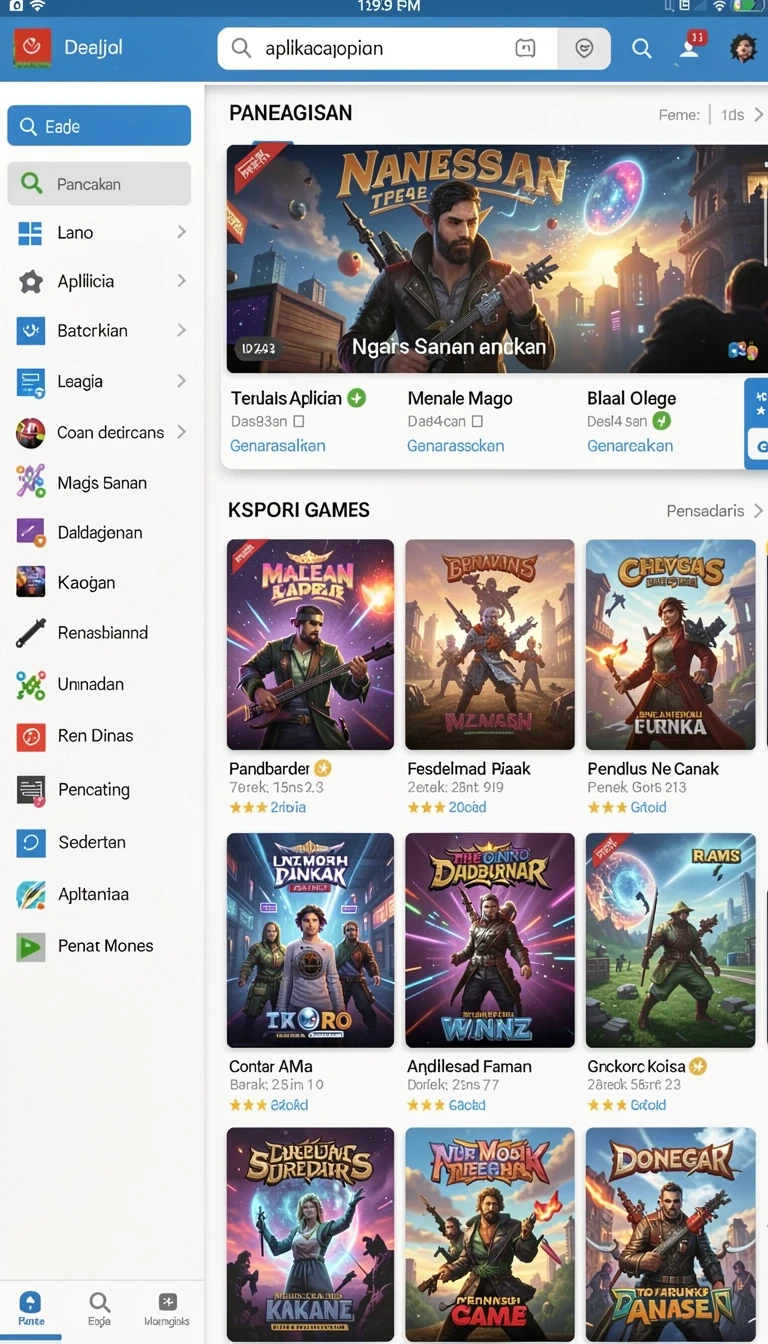Screen dimensions: 768x1344
Task: Click the white search icon in the header
Action: [x=642, y=48]
